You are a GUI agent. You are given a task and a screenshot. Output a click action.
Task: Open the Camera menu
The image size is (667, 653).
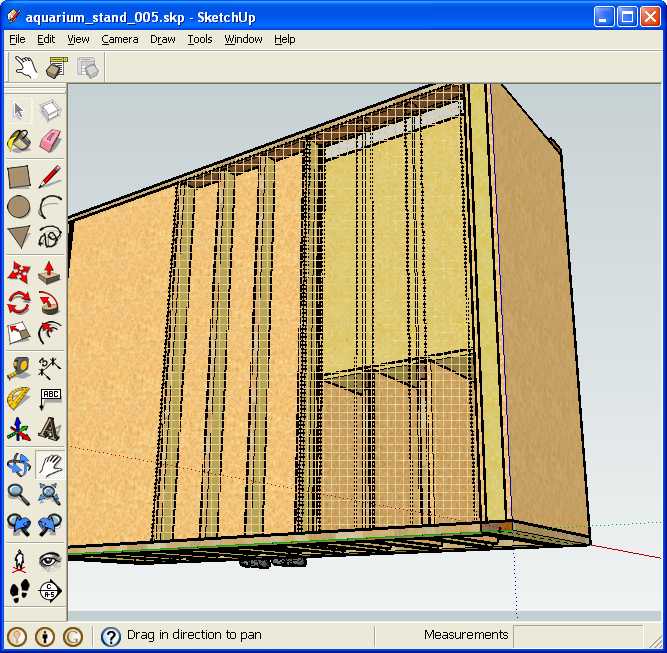(x=120, y=39)
